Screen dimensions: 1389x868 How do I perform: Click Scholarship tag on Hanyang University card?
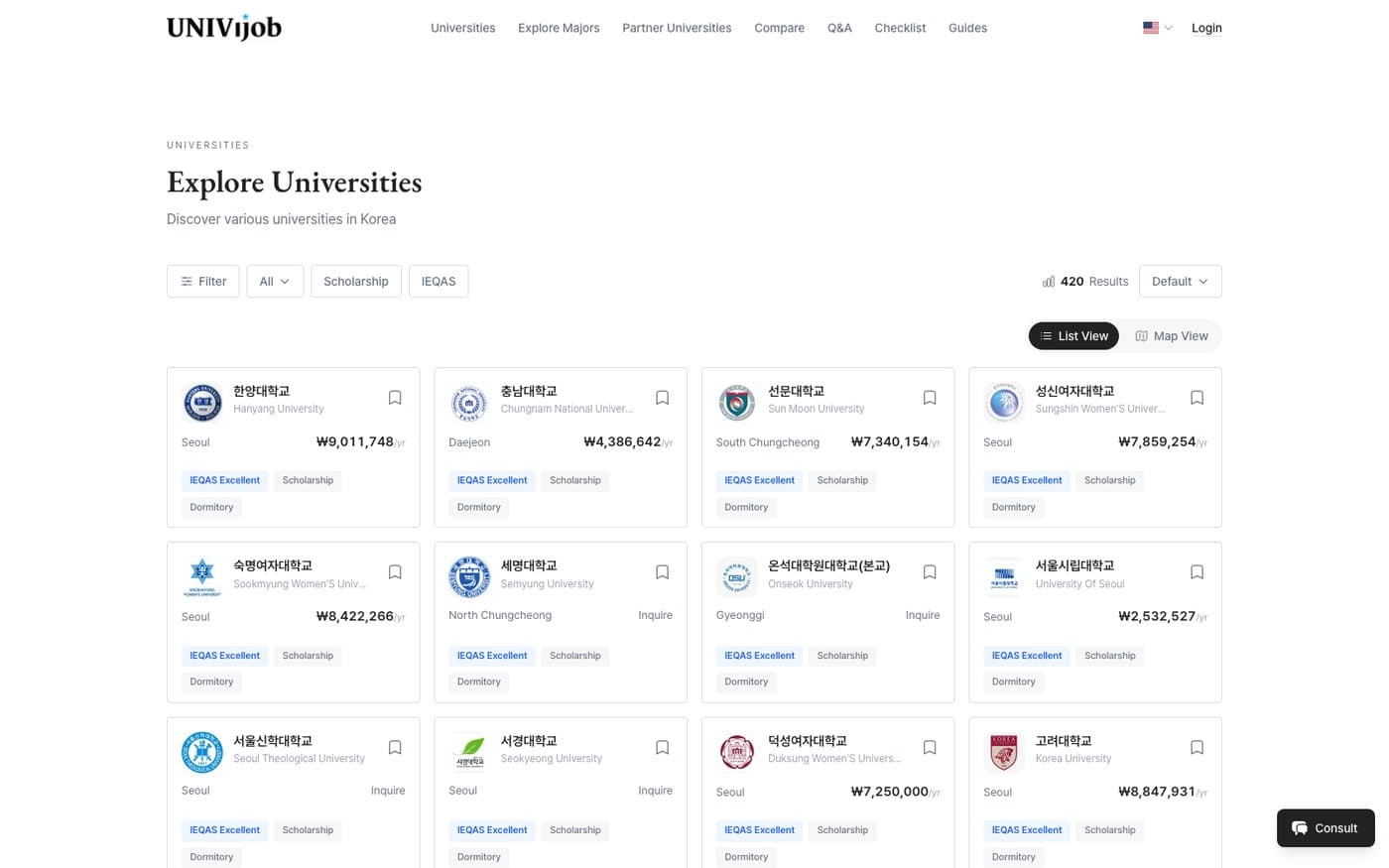(x=308, y=480)
